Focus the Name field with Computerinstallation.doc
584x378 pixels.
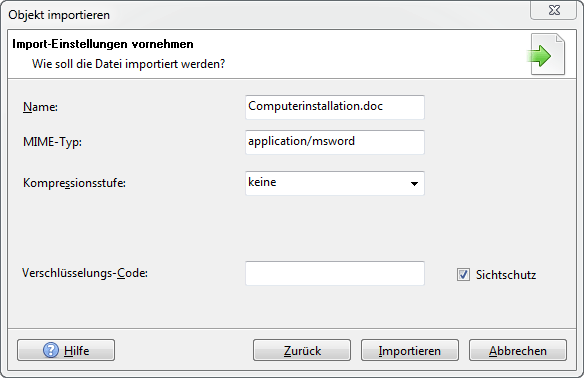click(x=334, y=107)
